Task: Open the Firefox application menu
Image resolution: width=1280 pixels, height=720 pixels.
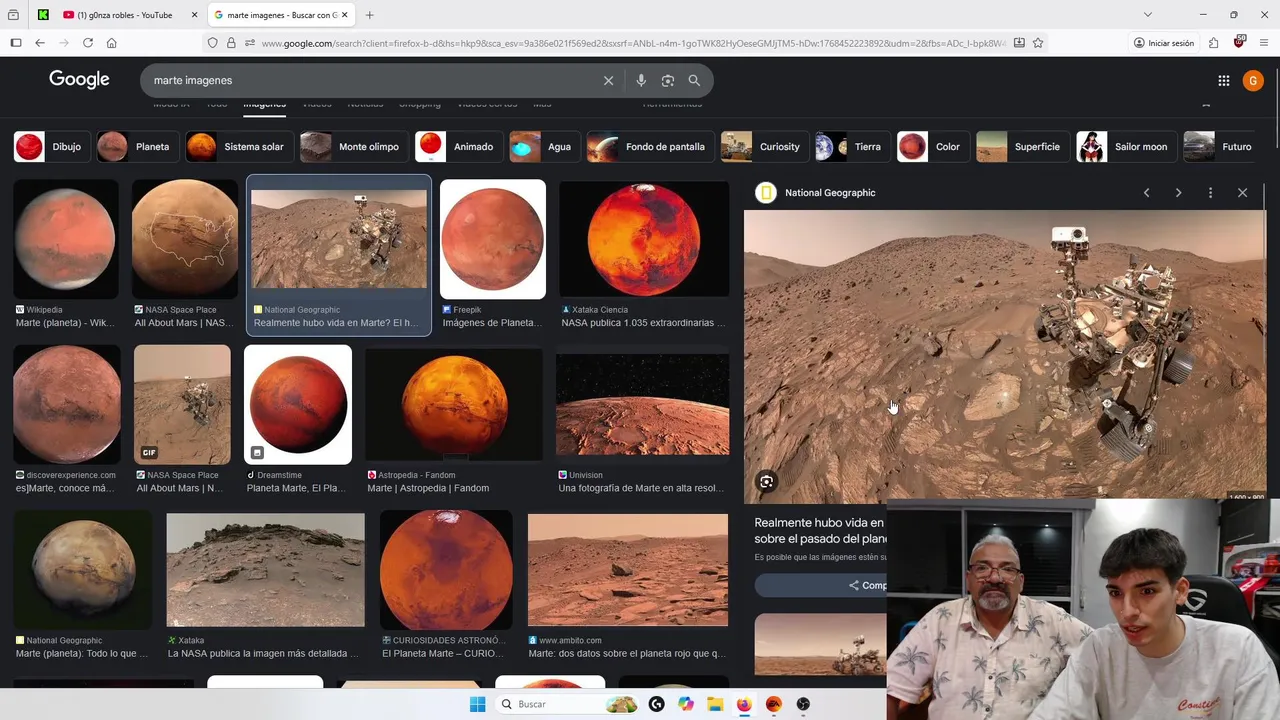Action: point(1265,43)
